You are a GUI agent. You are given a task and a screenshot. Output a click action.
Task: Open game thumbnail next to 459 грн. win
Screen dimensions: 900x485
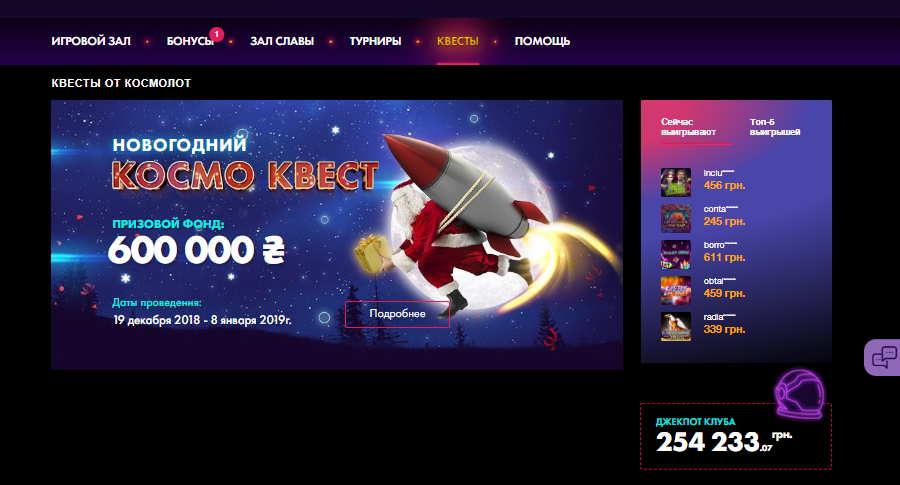[x=676, y=290]
